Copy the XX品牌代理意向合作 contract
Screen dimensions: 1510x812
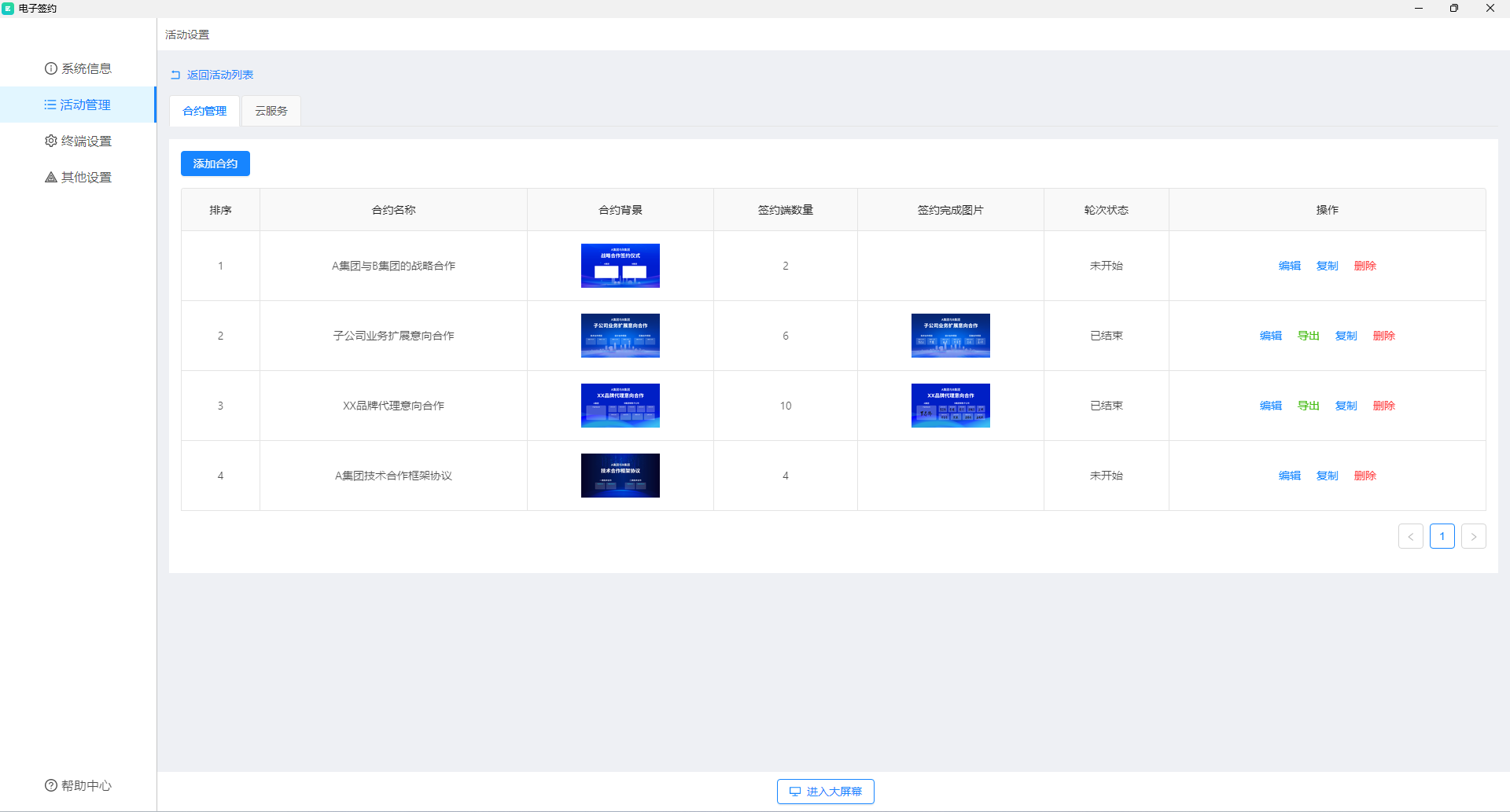click(1346, 406)
